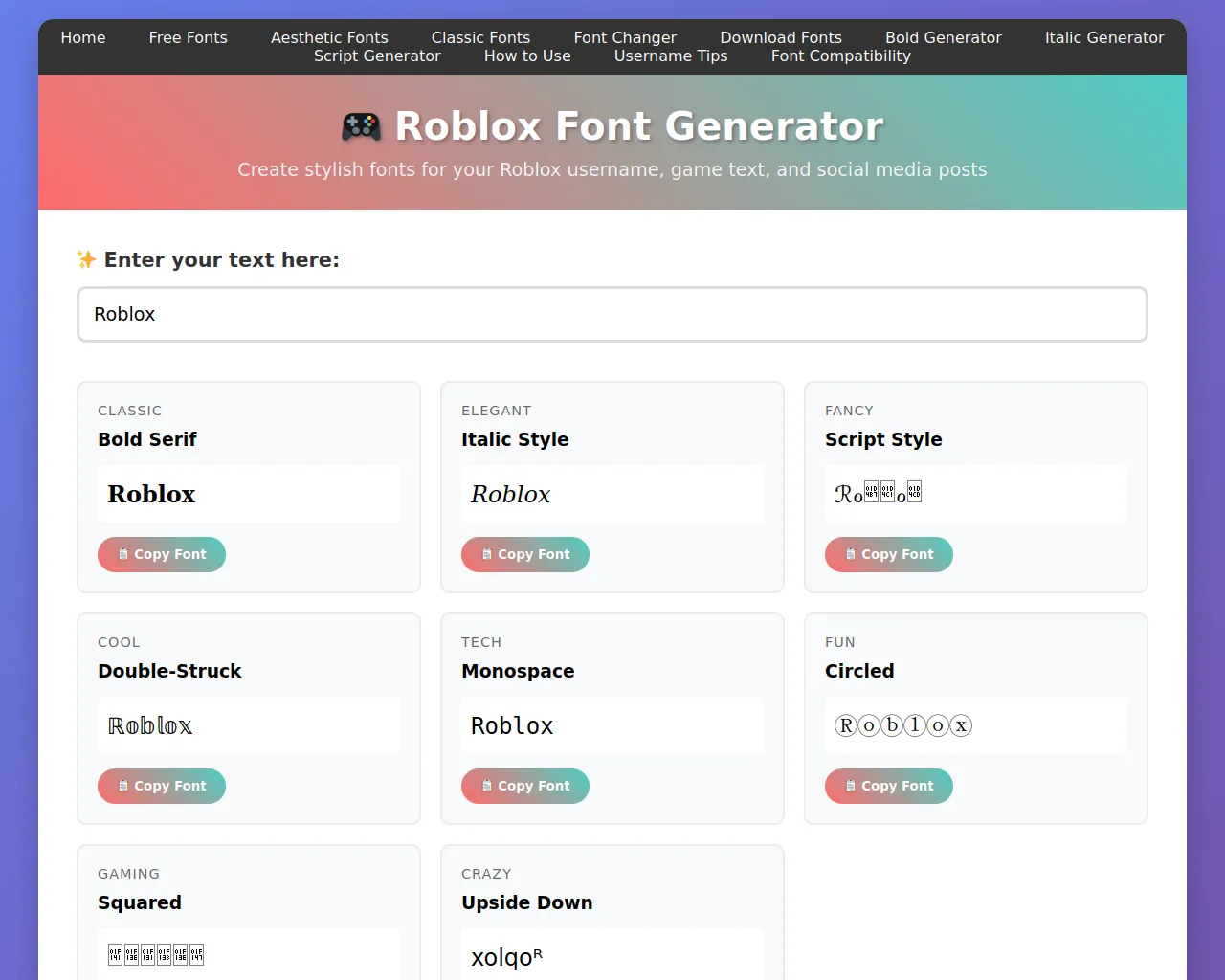Go to Aesthetic Fonts page
The width and height of the screenshot is (1225, 980).
click(x=329, y=37)
